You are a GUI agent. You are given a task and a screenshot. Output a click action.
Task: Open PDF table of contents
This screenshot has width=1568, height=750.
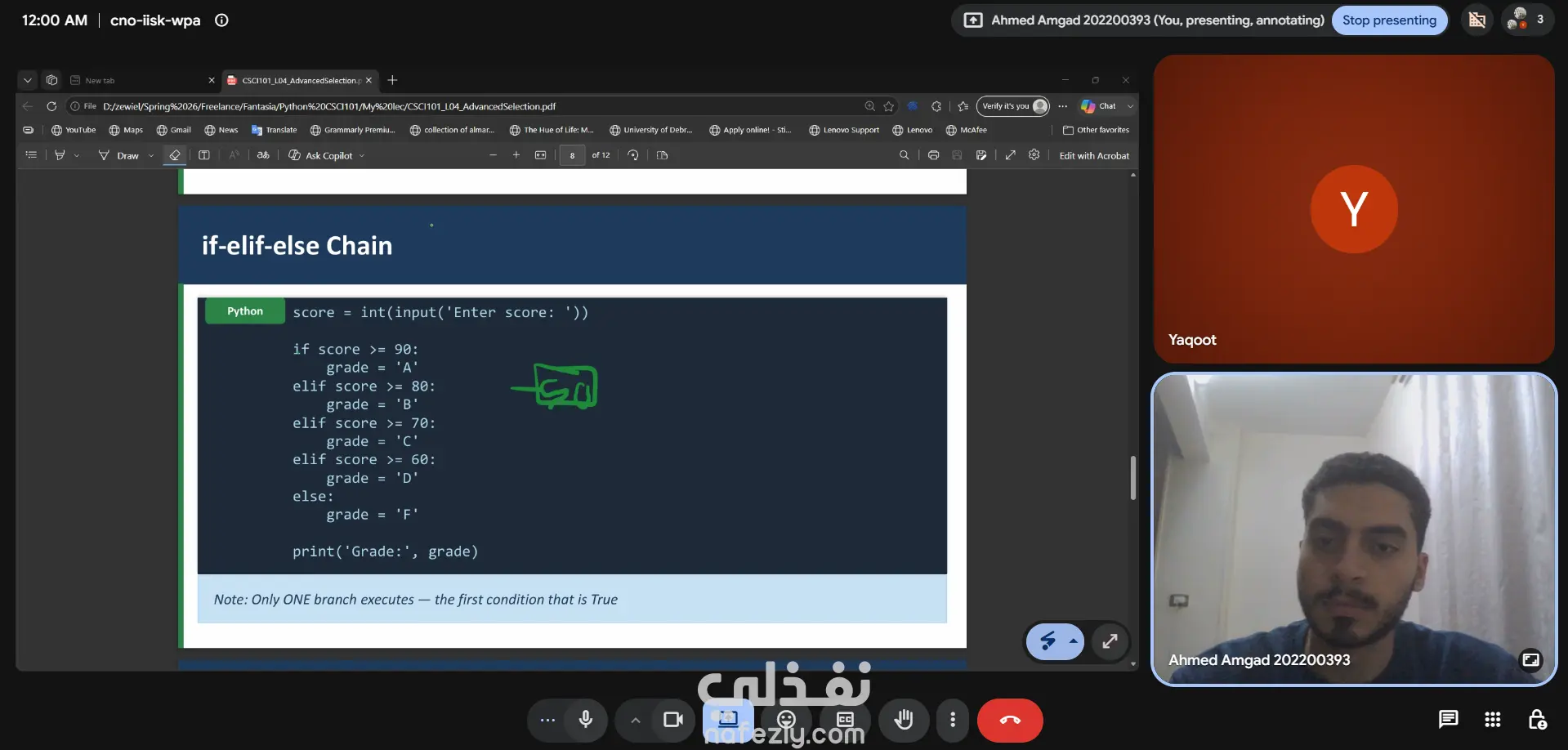coord(31,155)
